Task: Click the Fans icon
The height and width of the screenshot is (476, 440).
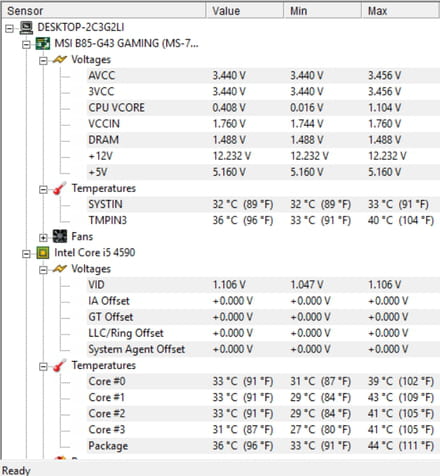Action: pyautogui.click(x=60, y=236)
